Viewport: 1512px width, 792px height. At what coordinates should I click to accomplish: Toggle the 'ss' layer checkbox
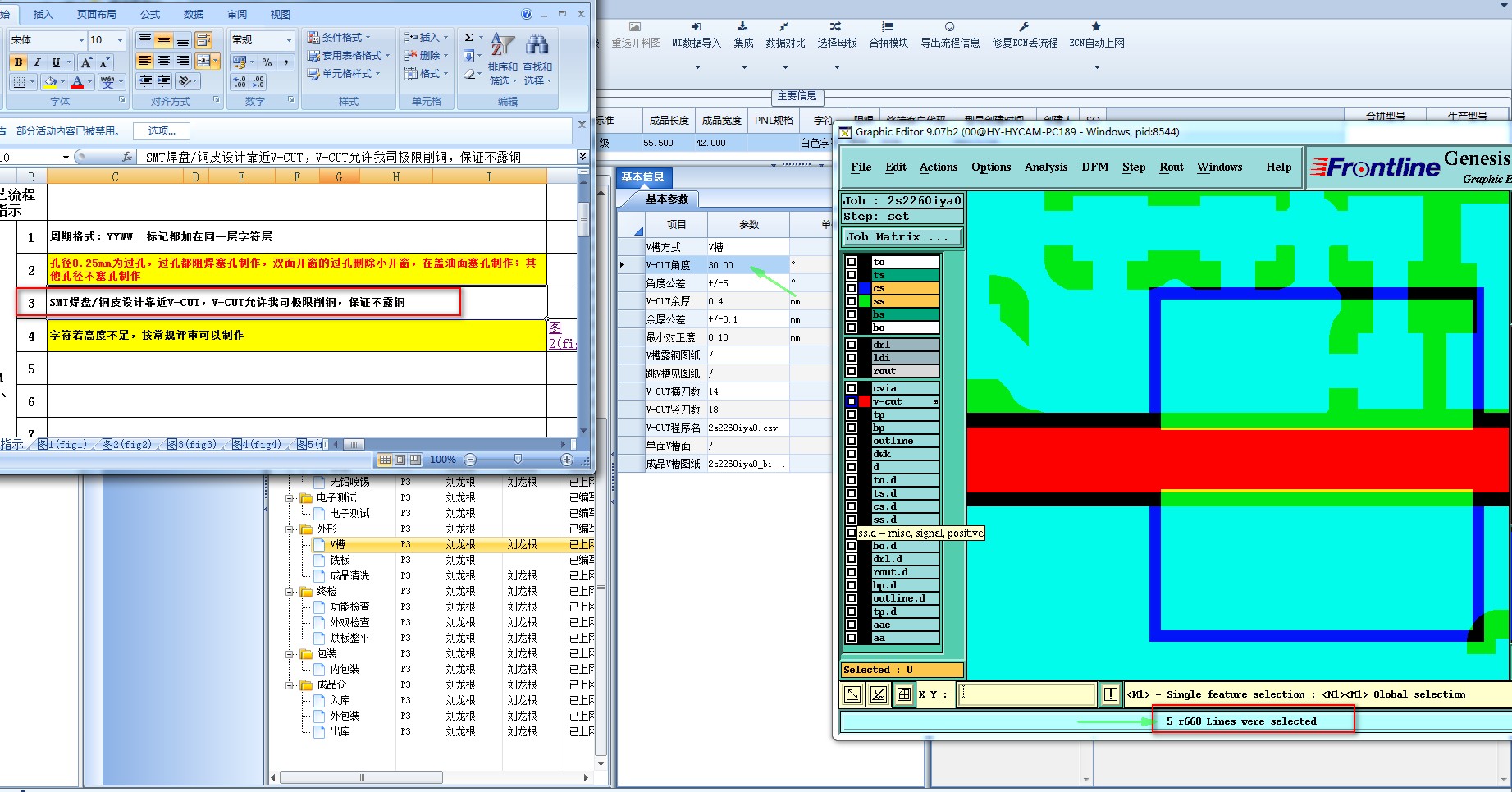(x=852, y=301)
